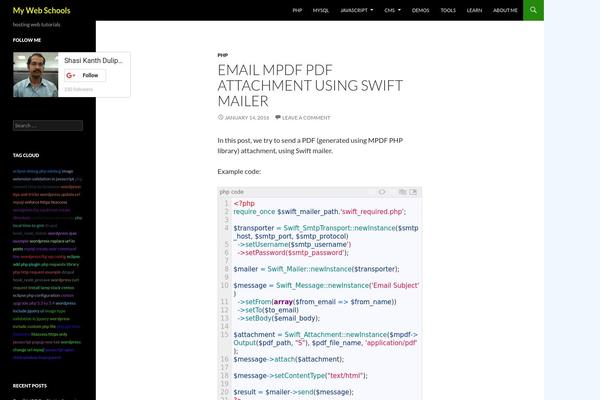Image resolution: width=600 pixels, height=400 pixels.
Task: Toggle plain code view icon
Action: pos(382,192)
